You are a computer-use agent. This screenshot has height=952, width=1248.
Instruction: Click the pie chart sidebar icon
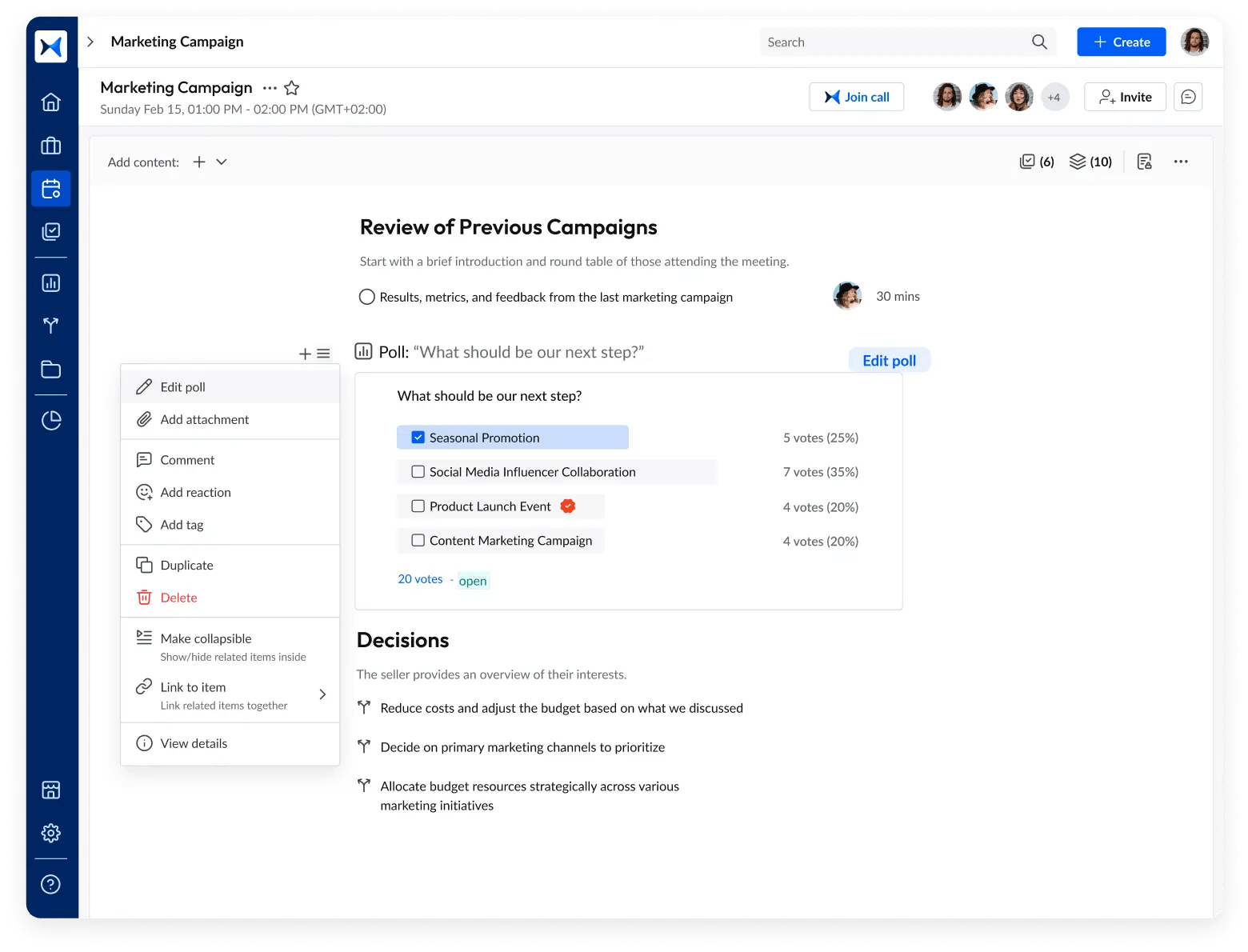pos(50,421)
